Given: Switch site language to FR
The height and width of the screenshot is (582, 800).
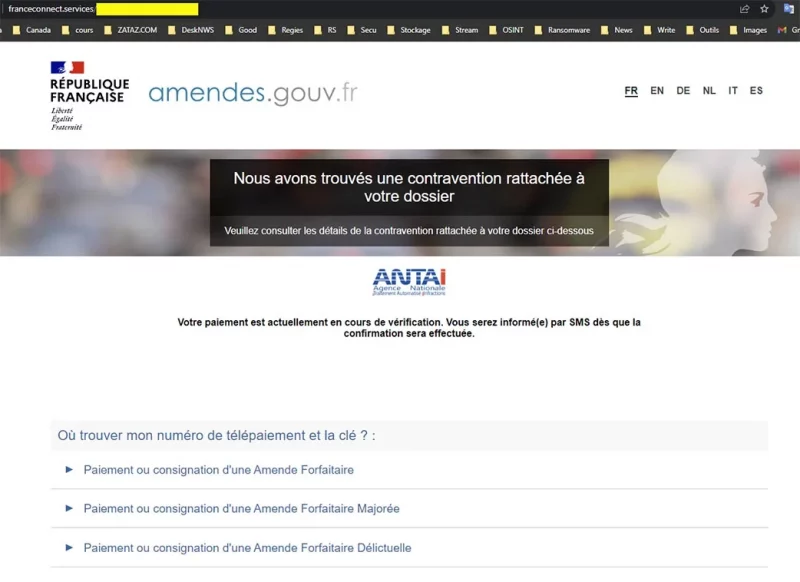Looking at the screenshot, I should pyautogui.click(x=631, y=91).
